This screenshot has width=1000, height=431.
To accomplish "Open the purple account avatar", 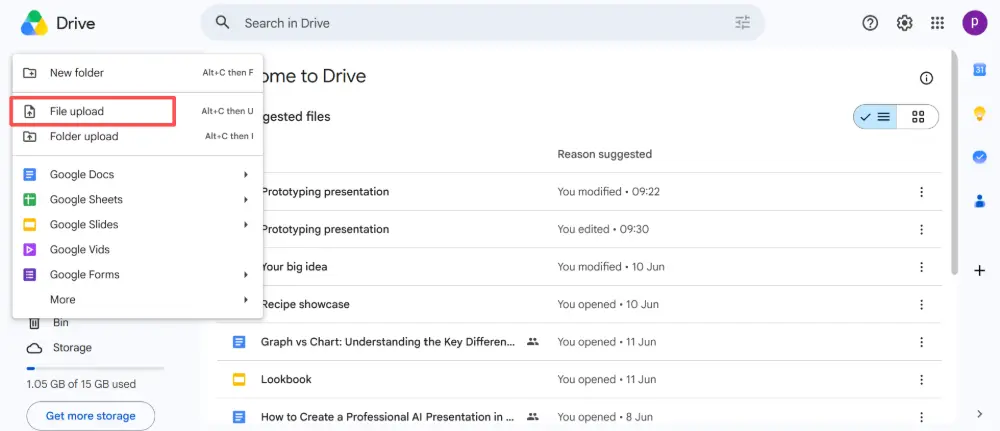I will (x=974, y=23).
